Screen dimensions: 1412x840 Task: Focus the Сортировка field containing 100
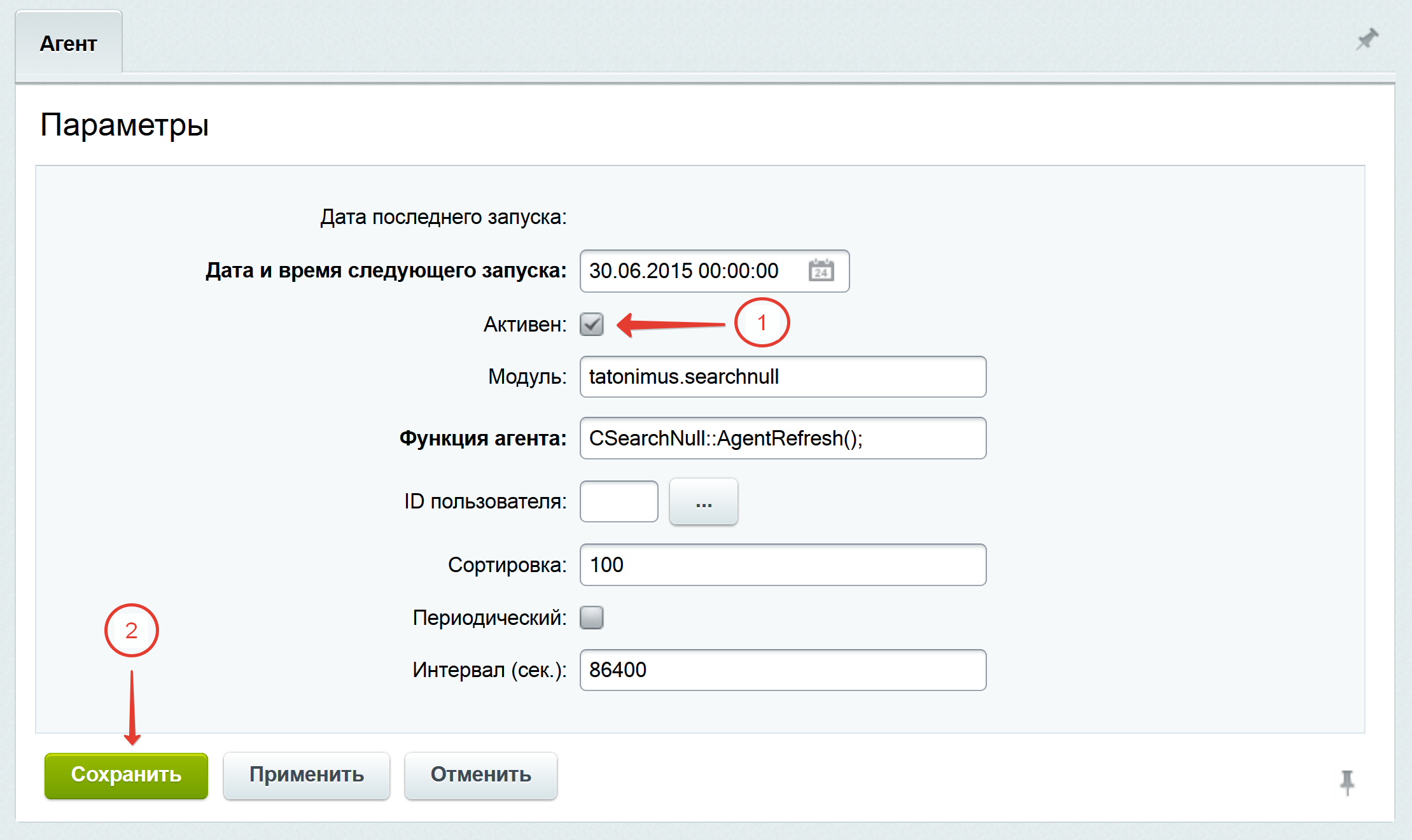[x=783, y=565]
